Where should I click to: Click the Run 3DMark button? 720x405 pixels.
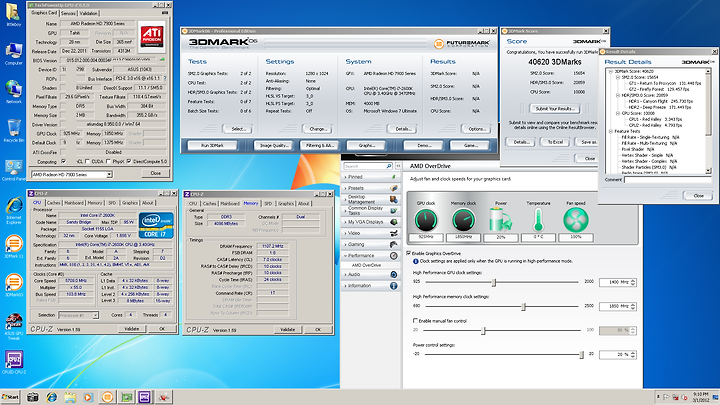[212, 146]
